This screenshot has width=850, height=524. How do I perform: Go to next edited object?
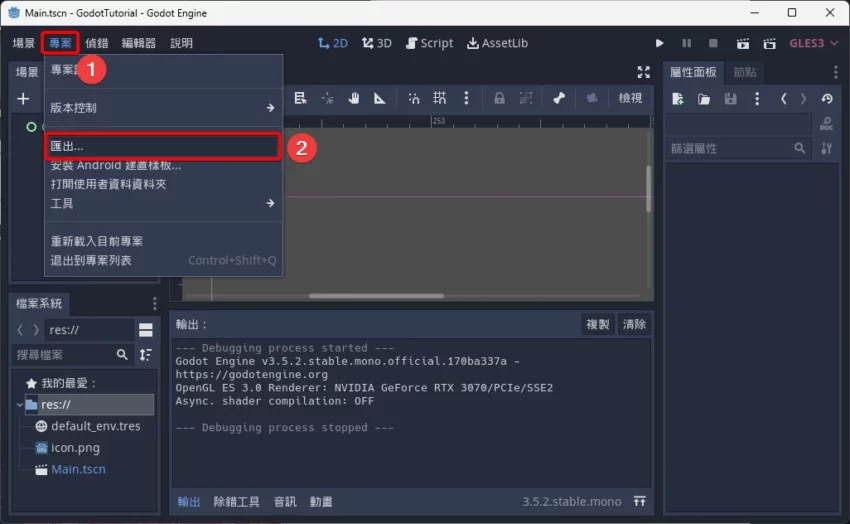[x=803, y=99]
